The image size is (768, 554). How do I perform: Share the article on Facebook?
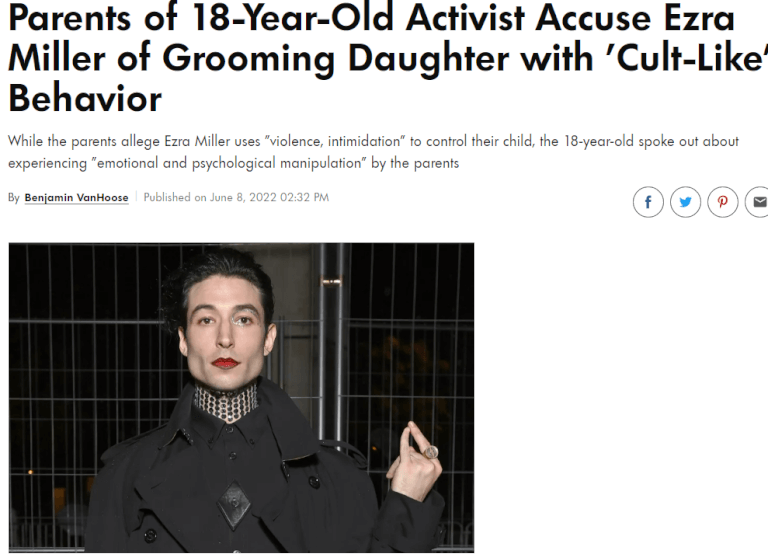click(x=648, y=202)
